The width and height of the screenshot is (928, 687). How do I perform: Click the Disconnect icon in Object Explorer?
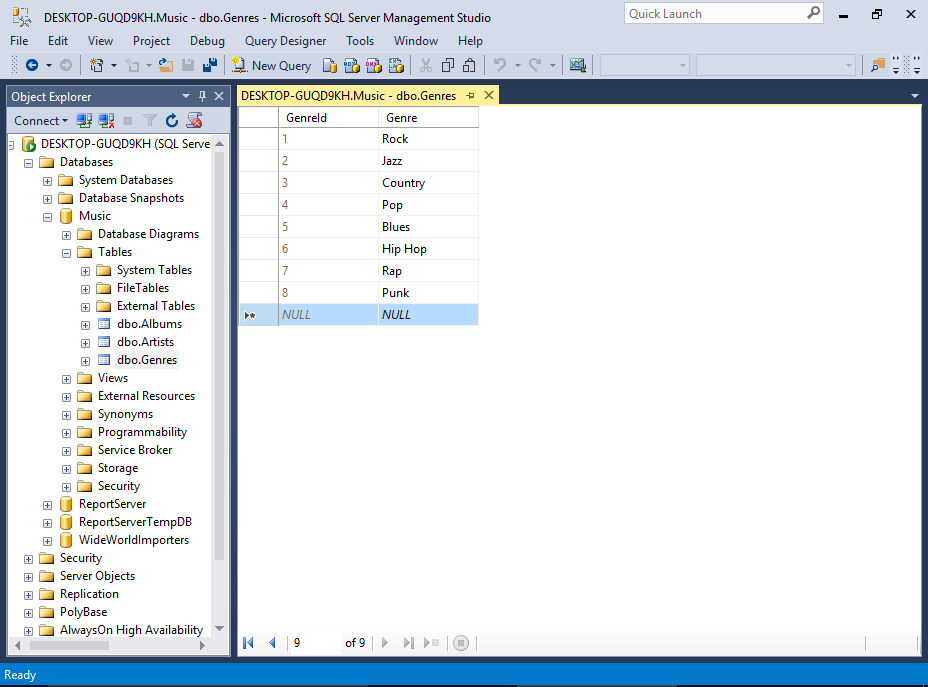pyautogui.click(x=106, y=120)
